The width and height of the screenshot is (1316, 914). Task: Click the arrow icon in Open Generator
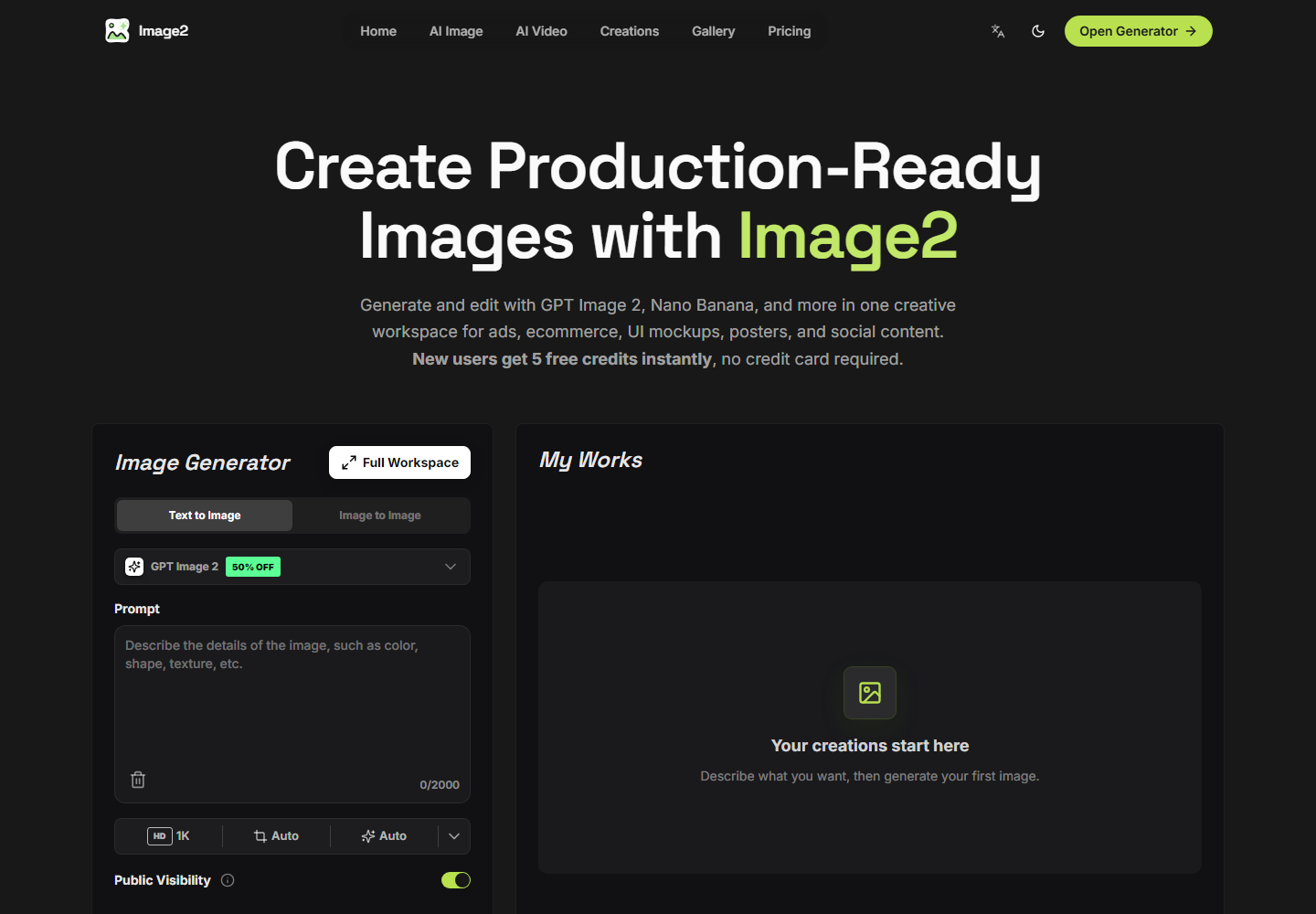pos(1191,31)
